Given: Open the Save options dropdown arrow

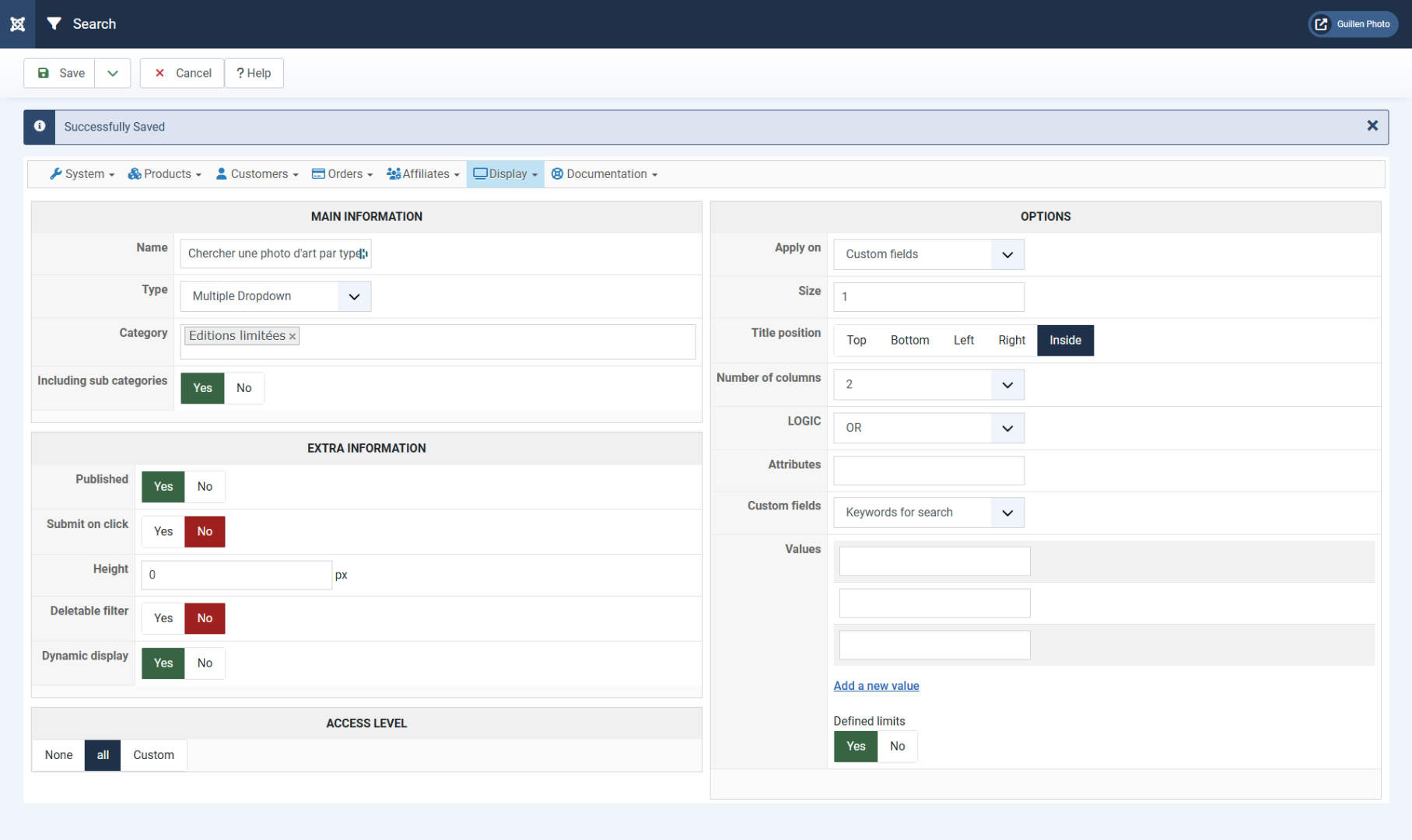Looking at the screenshot, I should [113, 73].
